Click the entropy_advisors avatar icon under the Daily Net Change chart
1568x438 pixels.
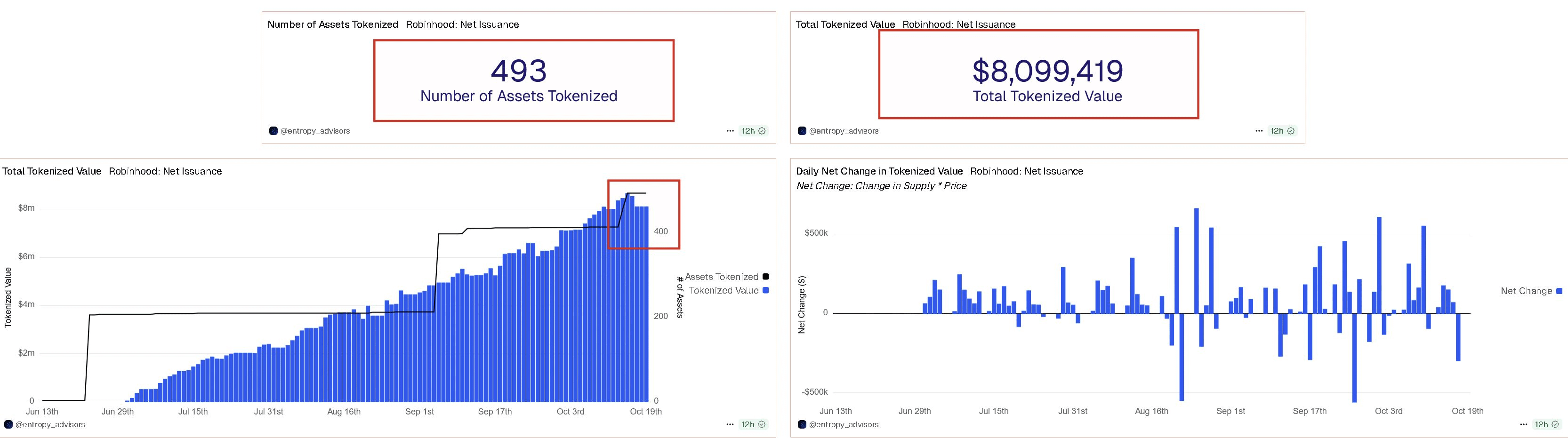click(802, 425)
